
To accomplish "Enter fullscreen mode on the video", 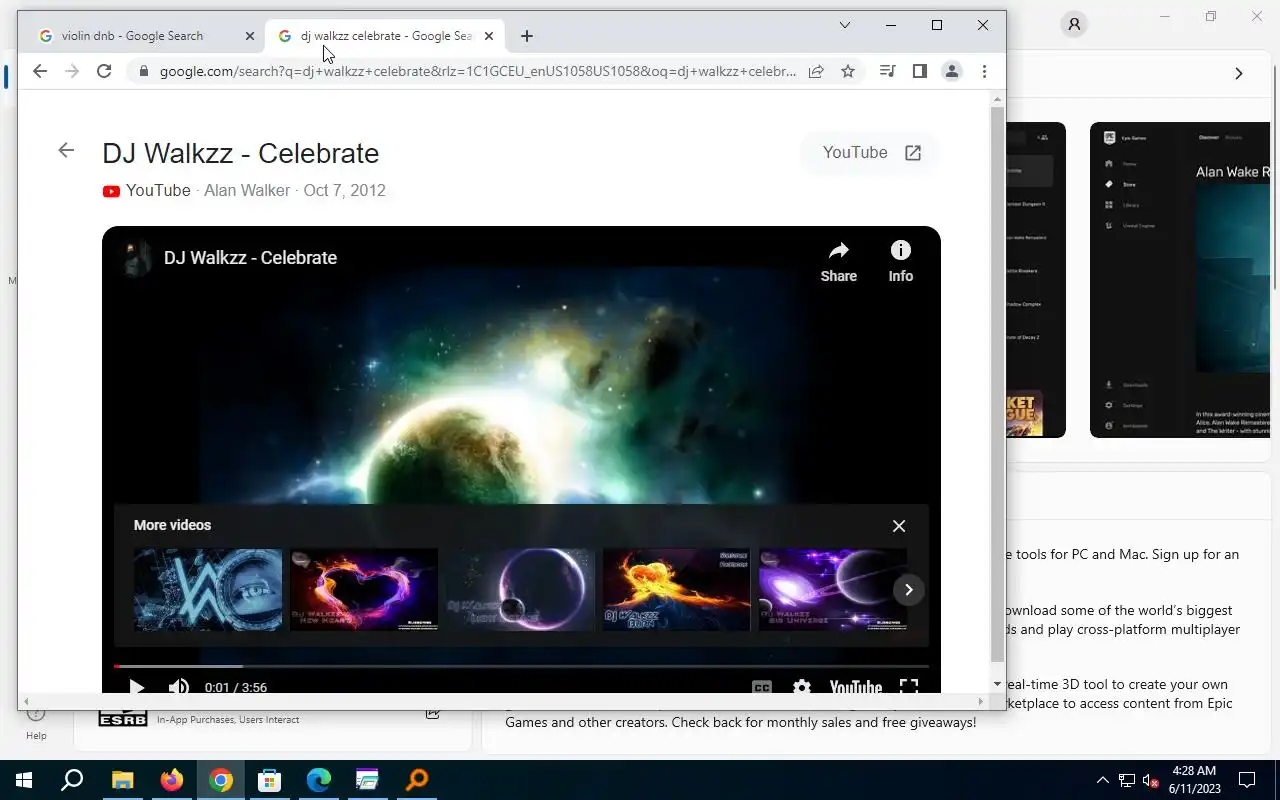I will pyautogui.click(x=908, y=687).
